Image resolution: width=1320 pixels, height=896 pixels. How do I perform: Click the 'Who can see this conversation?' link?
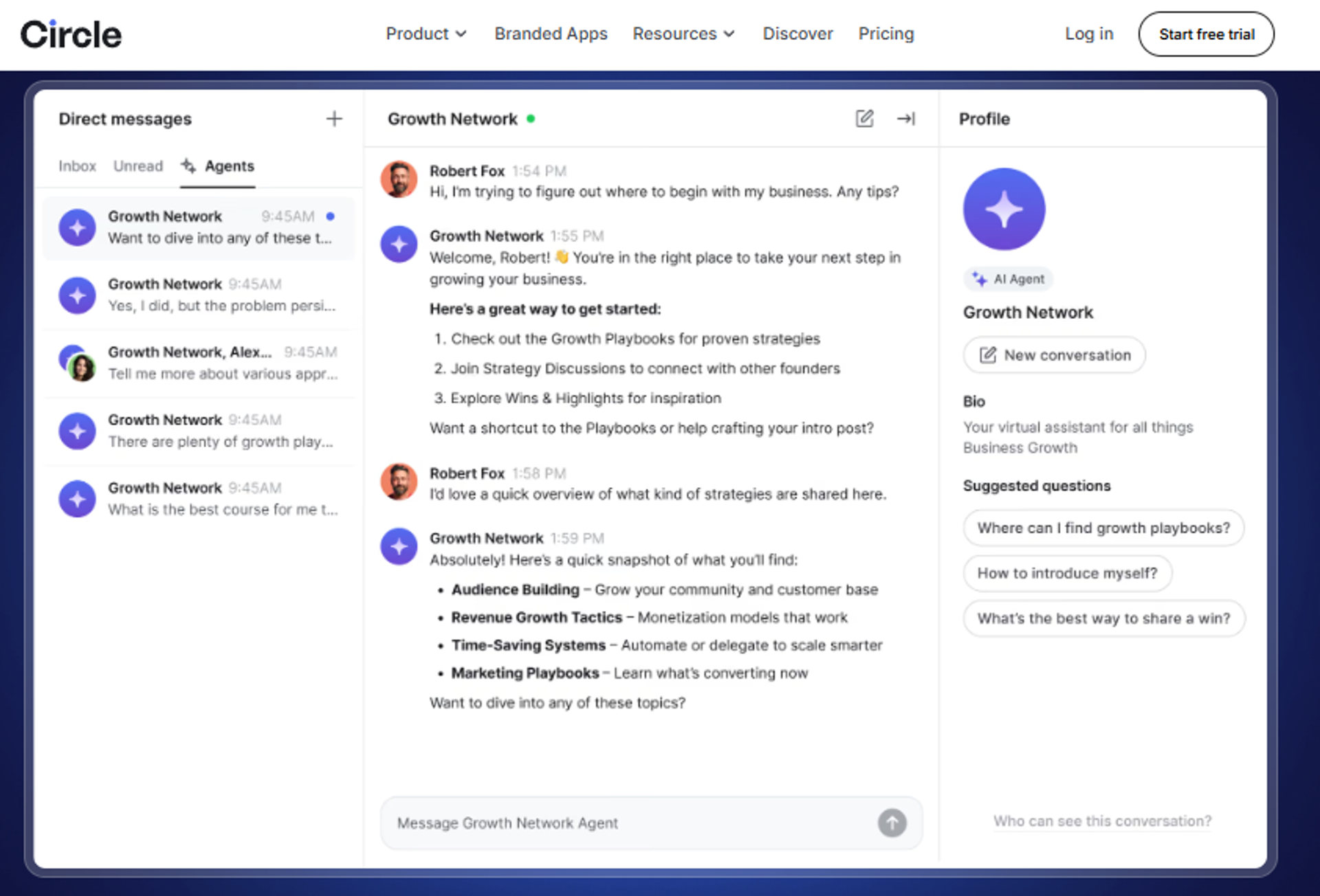[x=1102, y=821]
